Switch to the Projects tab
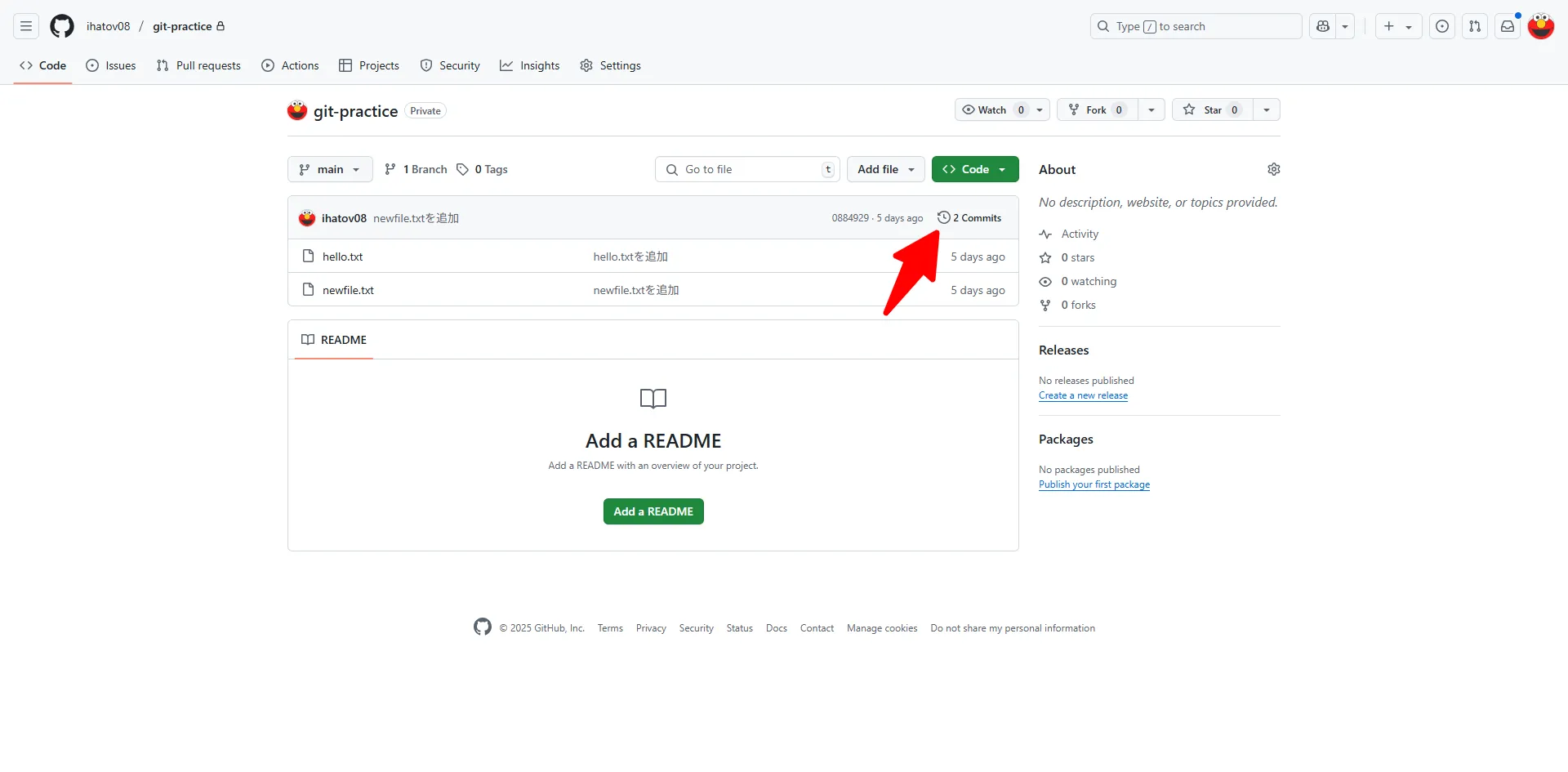This screenshot has width=1568, height=772. point(369,65)
